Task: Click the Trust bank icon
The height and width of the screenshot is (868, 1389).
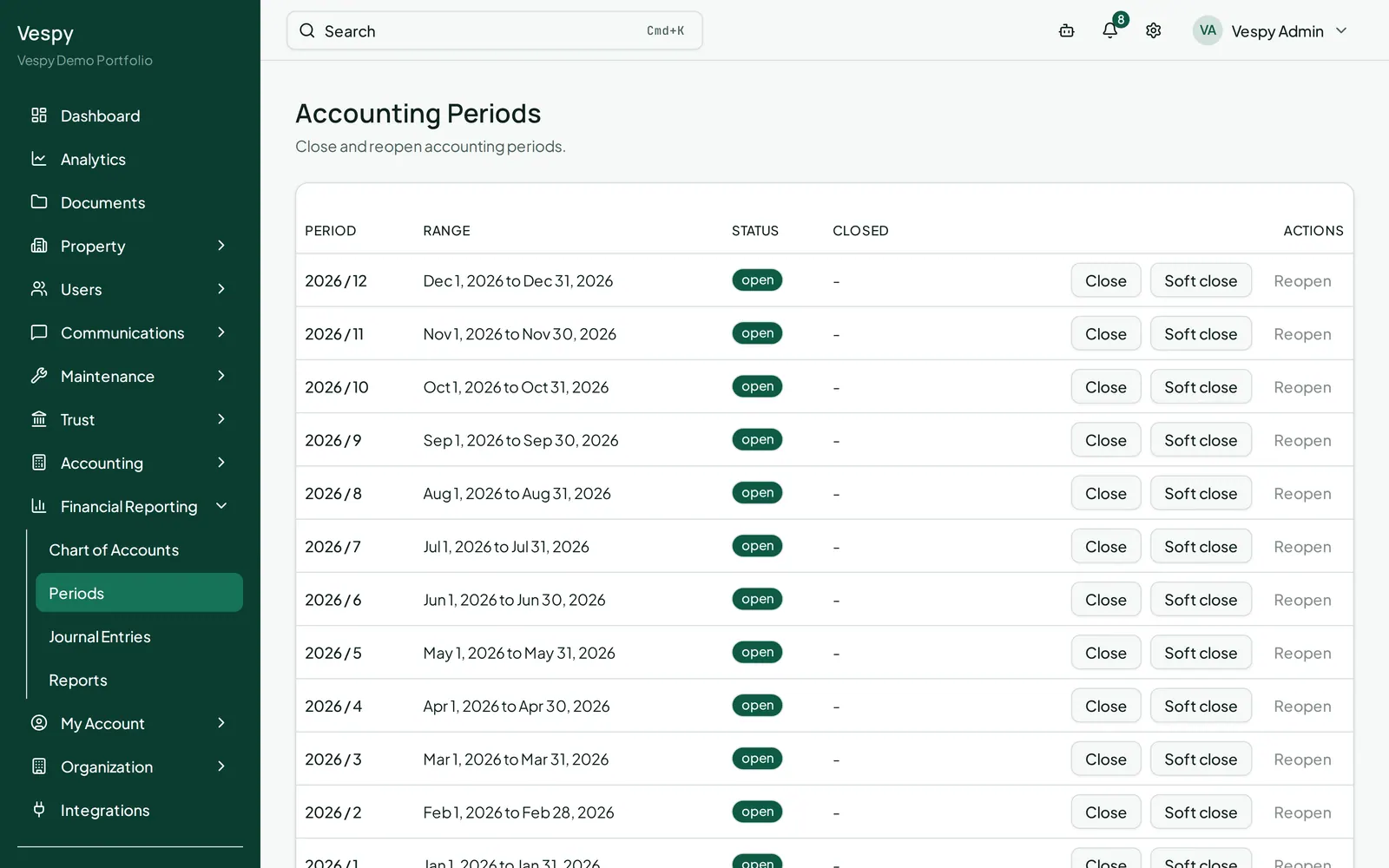Action: coord(39,419)
